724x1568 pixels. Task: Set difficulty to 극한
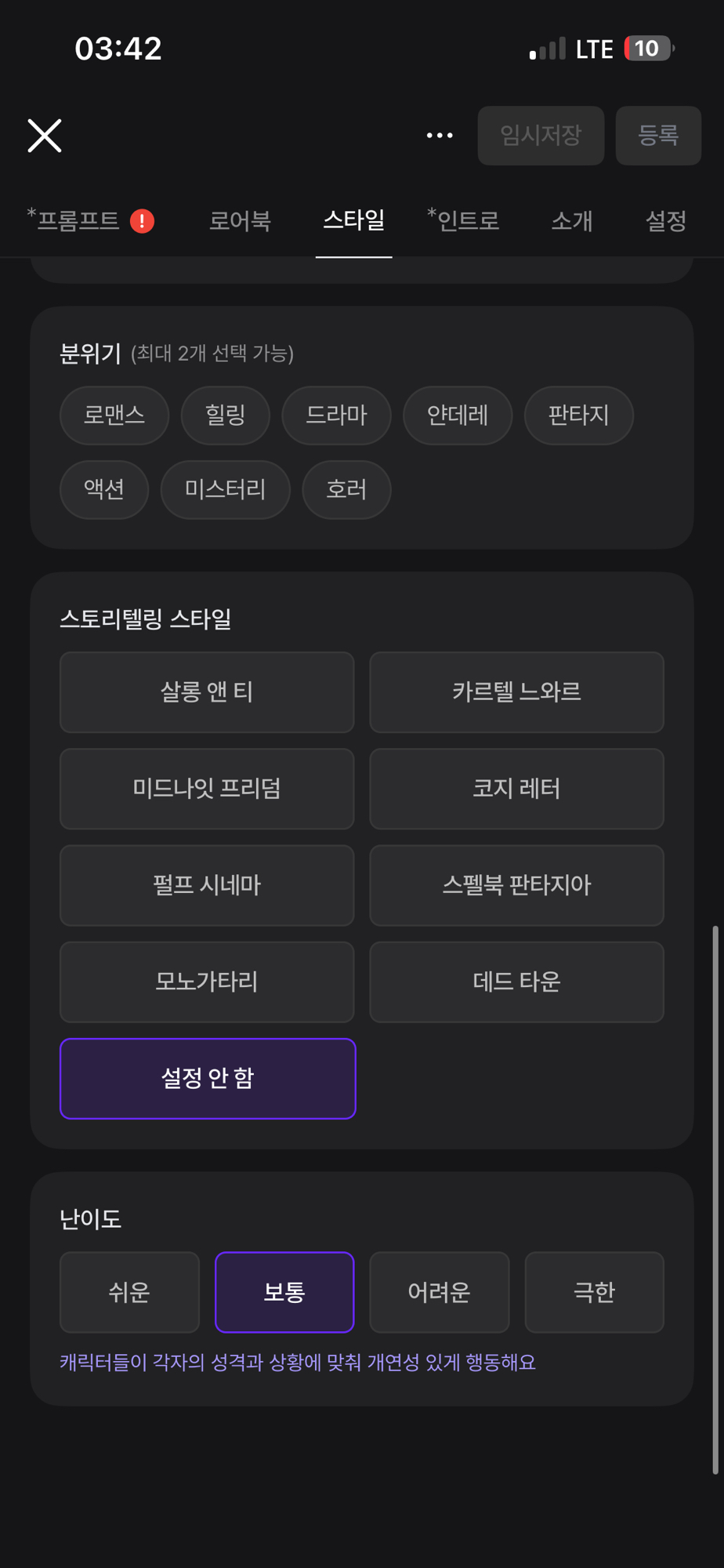594,1292
